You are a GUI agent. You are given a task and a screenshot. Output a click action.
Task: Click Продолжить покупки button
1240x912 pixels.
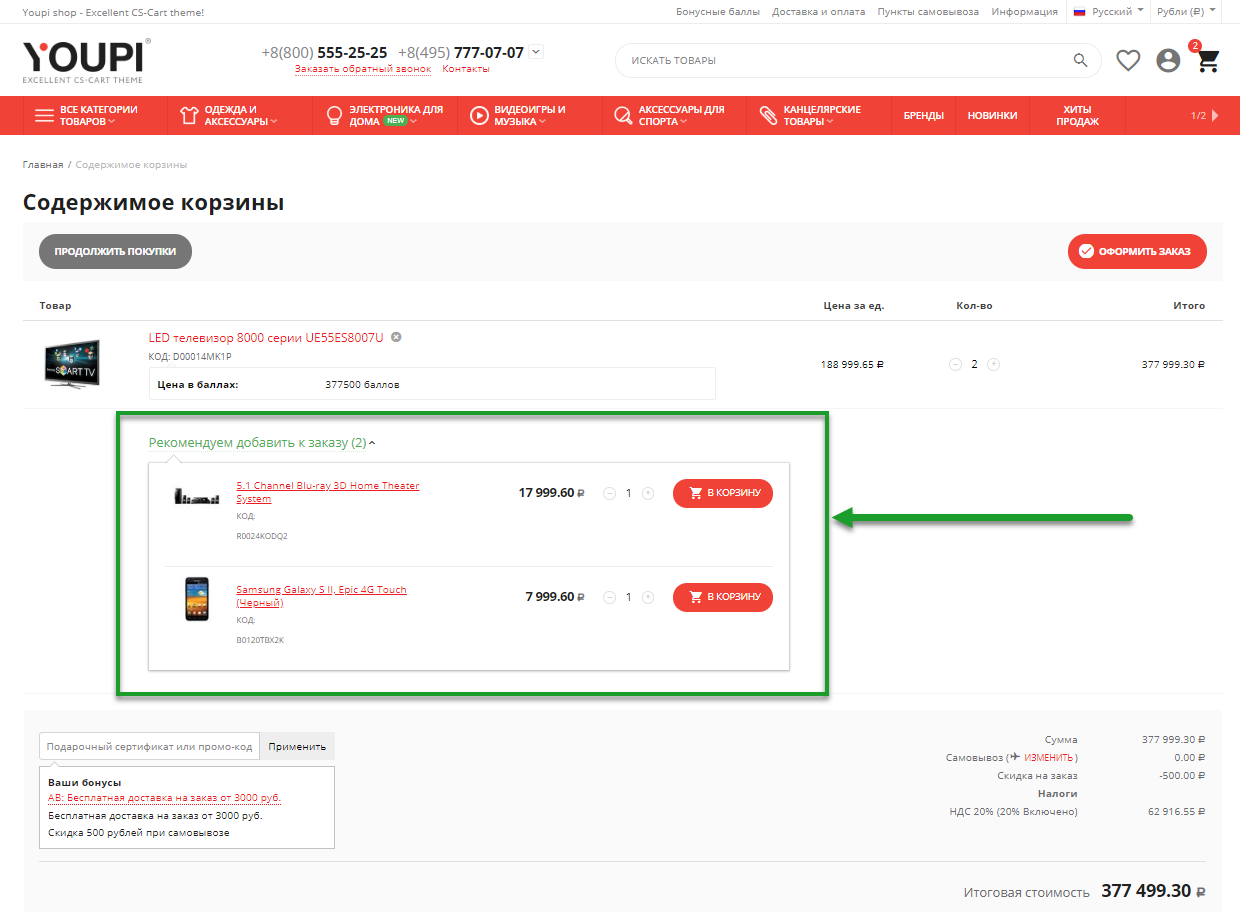pyautogui.click(x=115, y=252)
